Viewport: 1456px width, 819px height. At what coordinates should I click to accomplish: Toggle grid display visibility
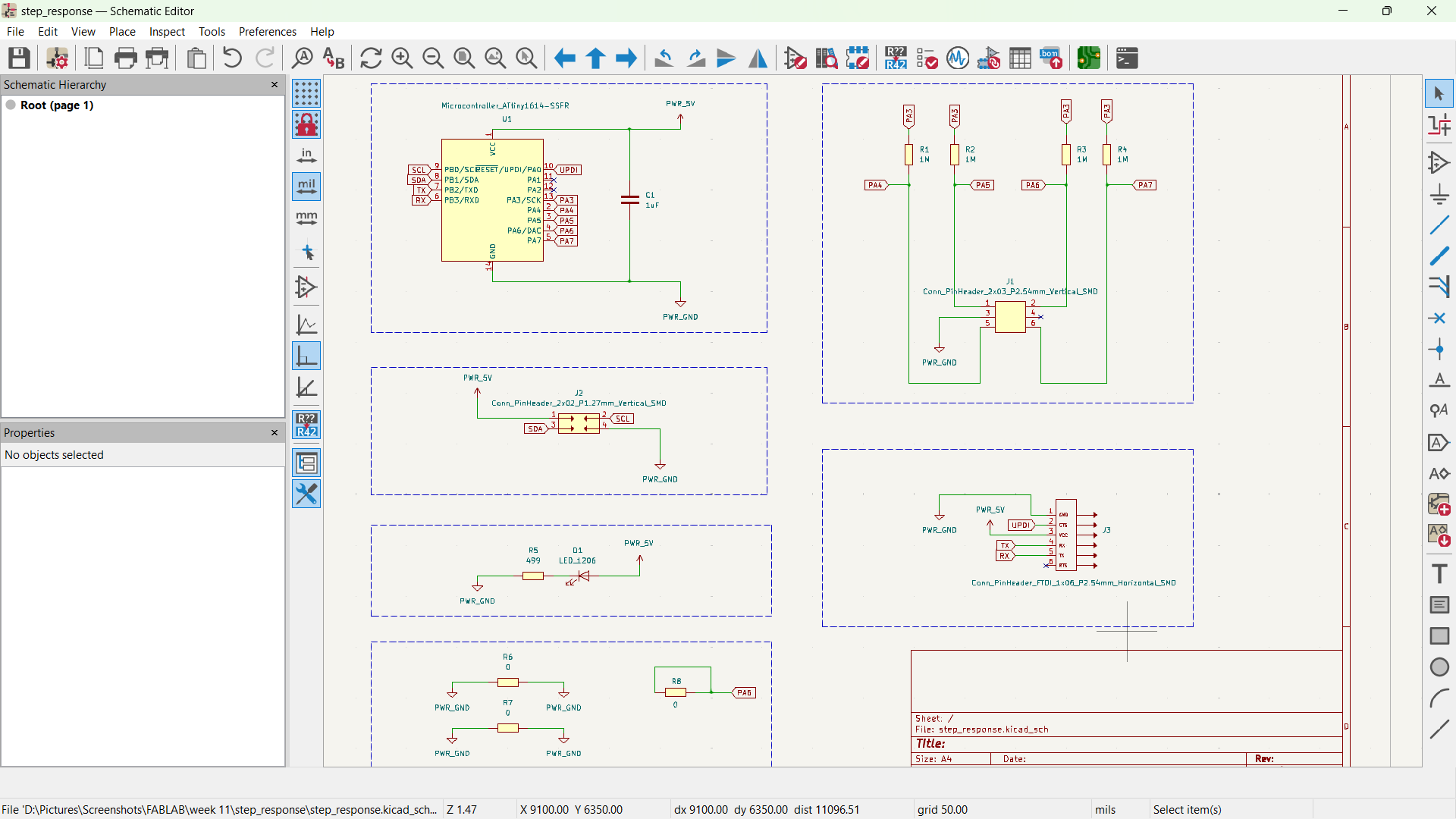pyautogui.click(x=306, y=93)
